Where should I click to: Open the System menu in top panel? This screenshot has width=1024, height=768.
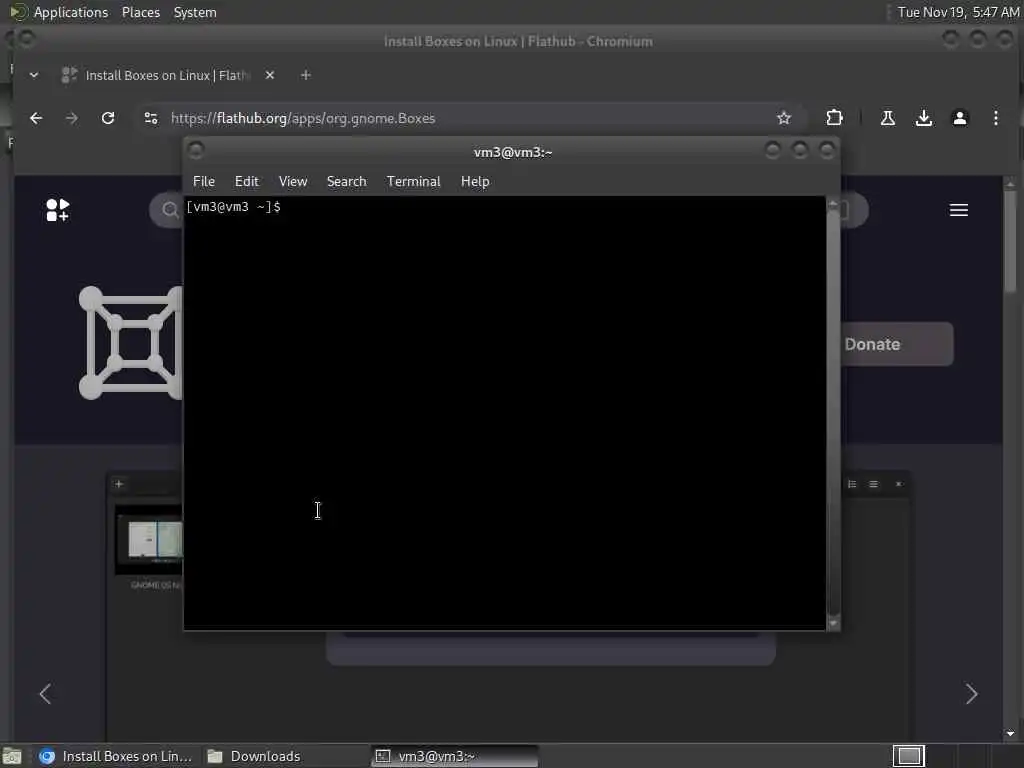coord(195,12)
